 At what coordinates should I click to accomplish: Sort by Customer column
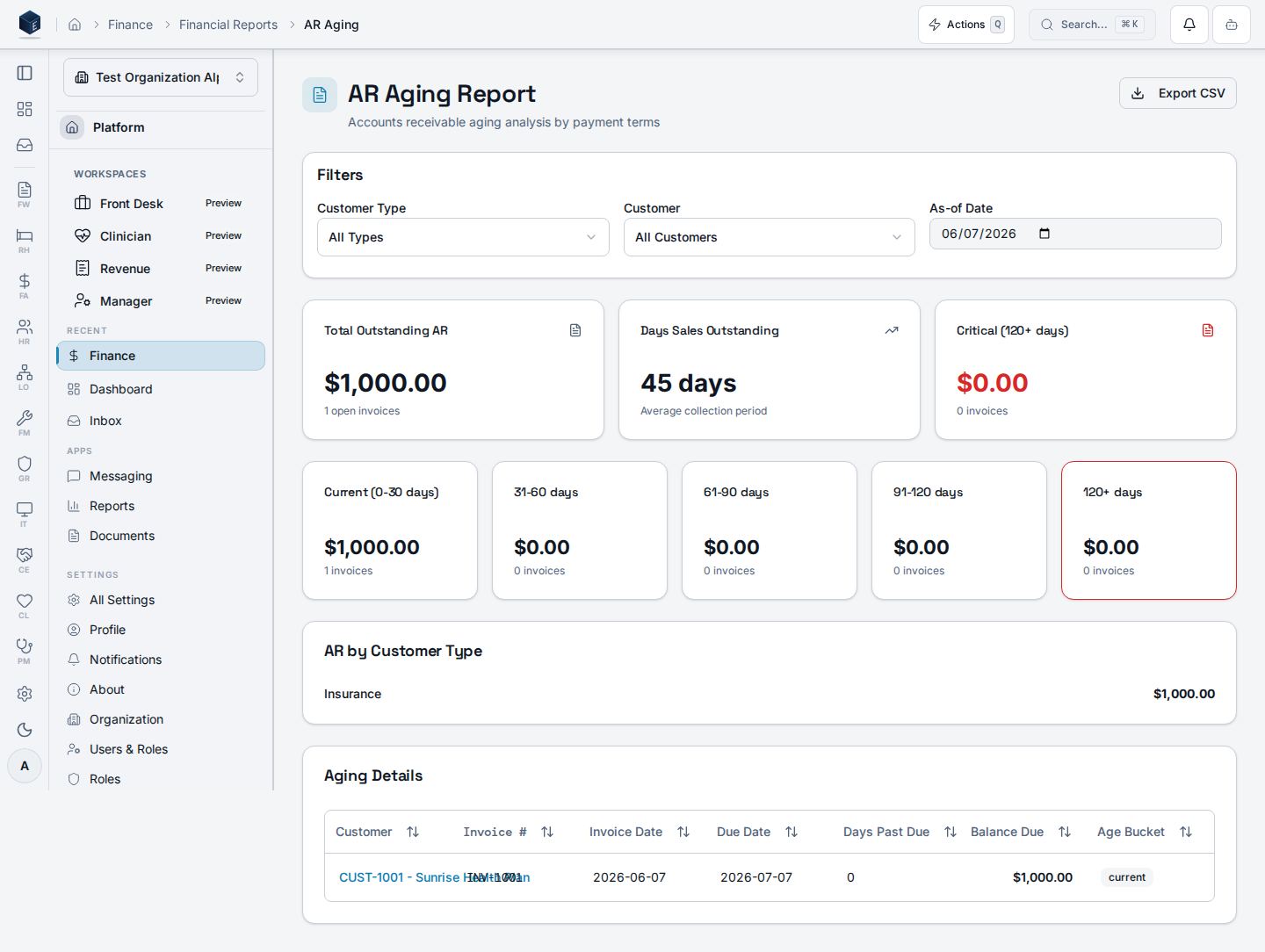click(x=378, y=832)
